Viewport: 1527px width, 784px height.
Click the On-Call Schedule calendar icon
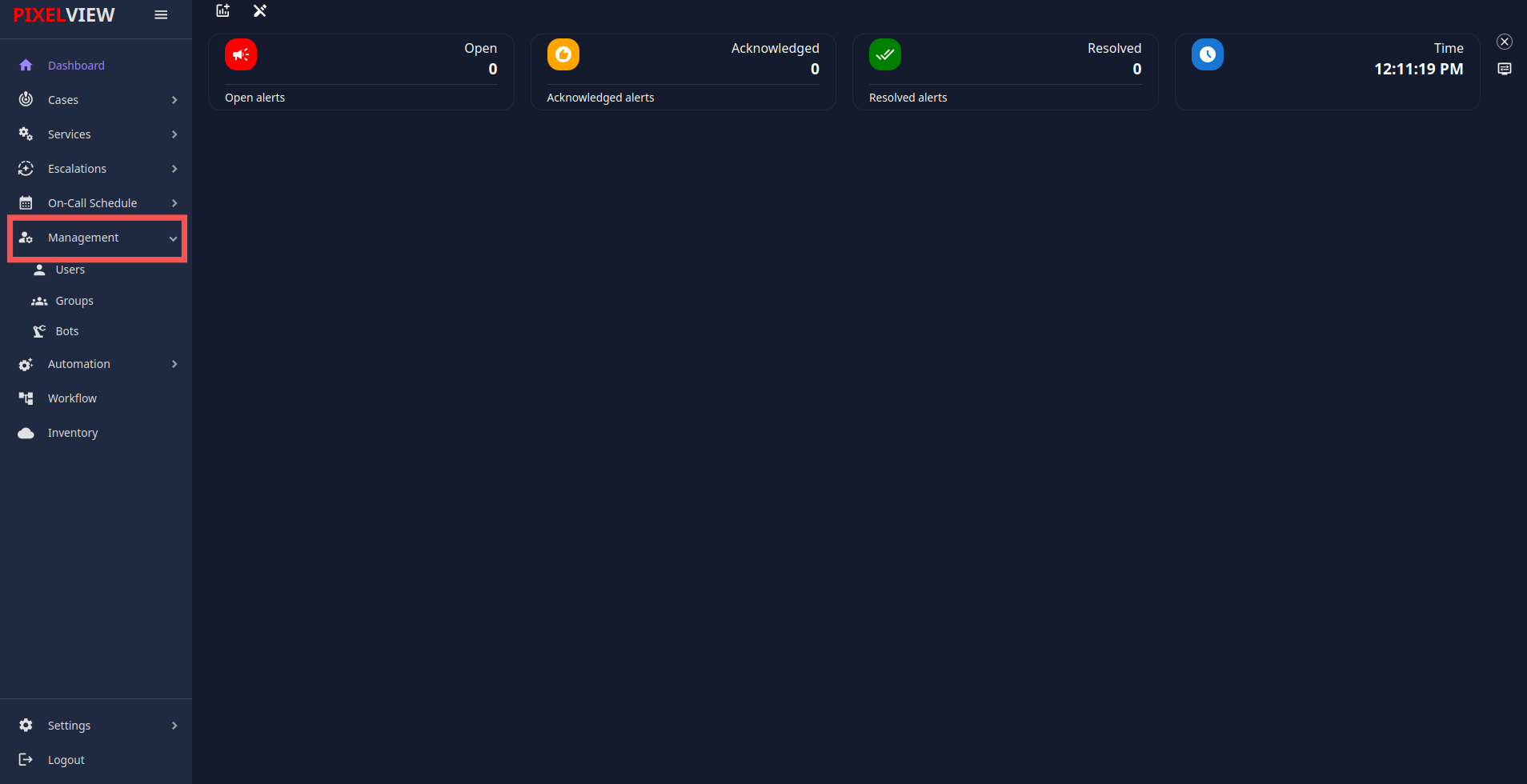26,202
